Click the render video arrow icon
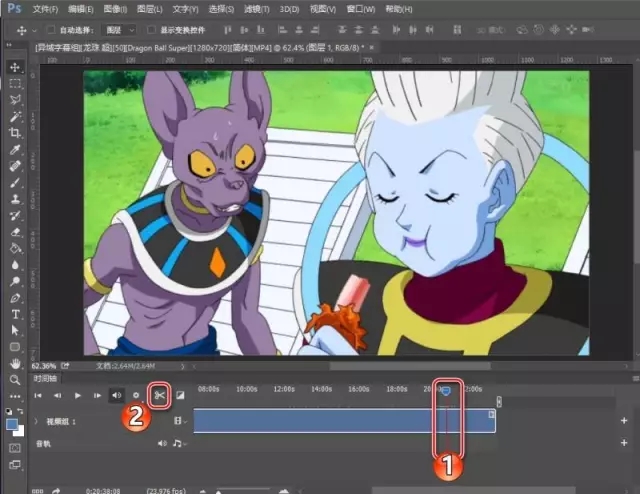 [56, 490]
